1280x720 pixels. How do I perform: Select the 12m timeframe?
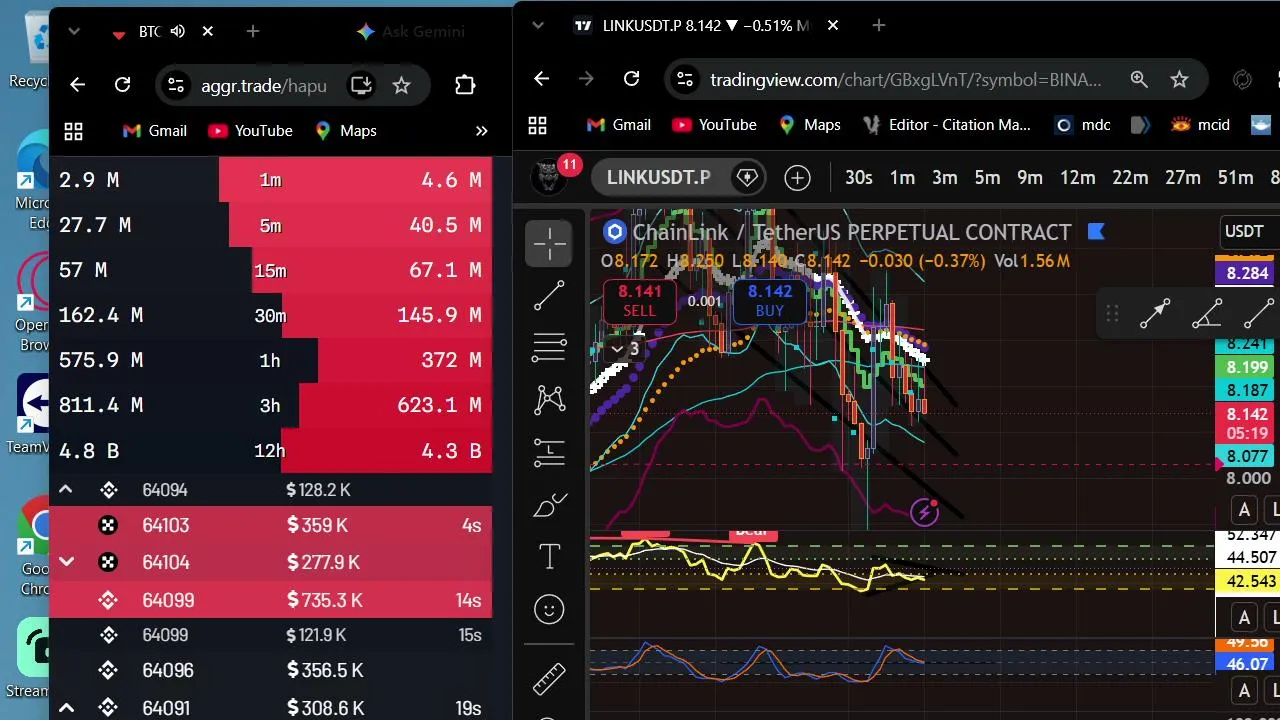[x=1077, y=178]
